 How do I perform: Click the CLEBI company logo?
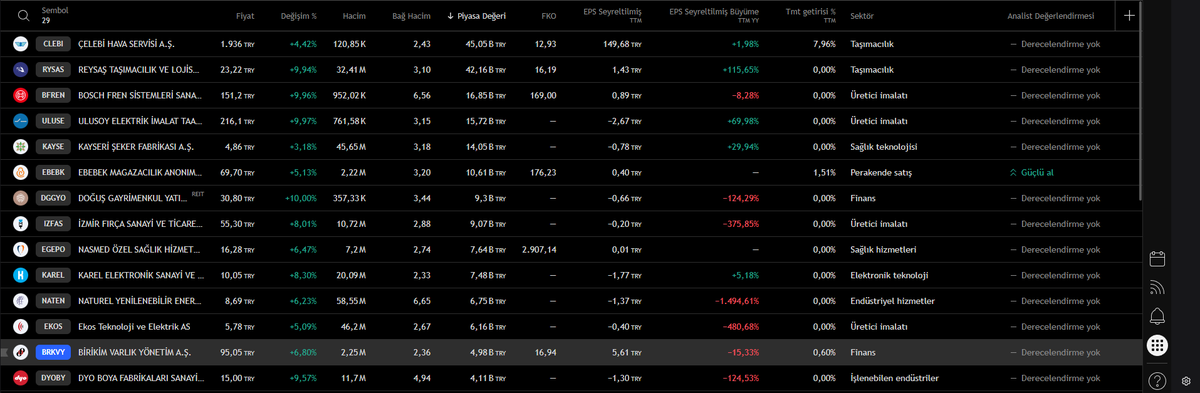21,44
